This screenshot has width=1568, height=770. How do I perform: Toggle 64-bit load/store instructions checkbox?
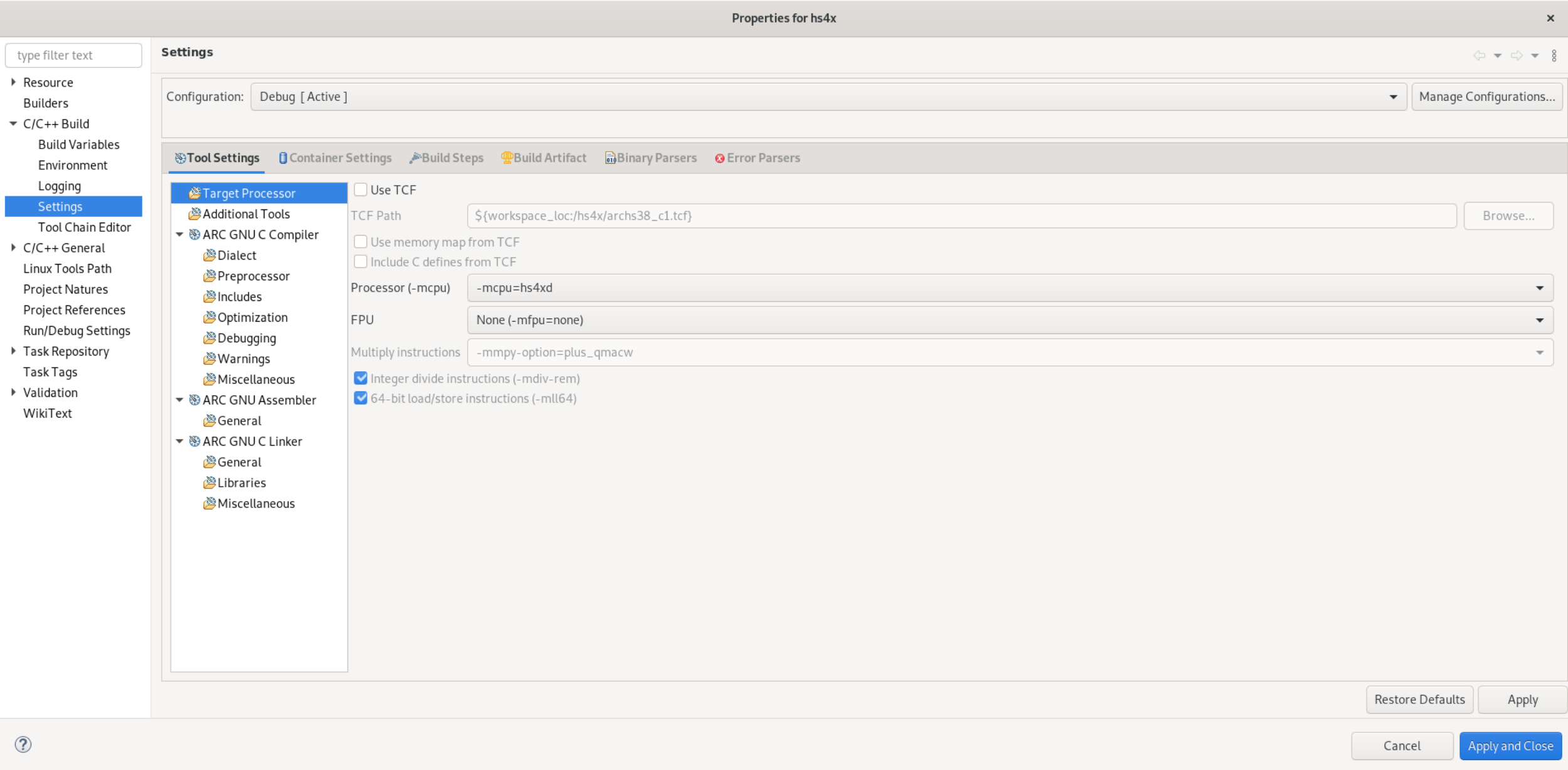click(x=360, y=398)
